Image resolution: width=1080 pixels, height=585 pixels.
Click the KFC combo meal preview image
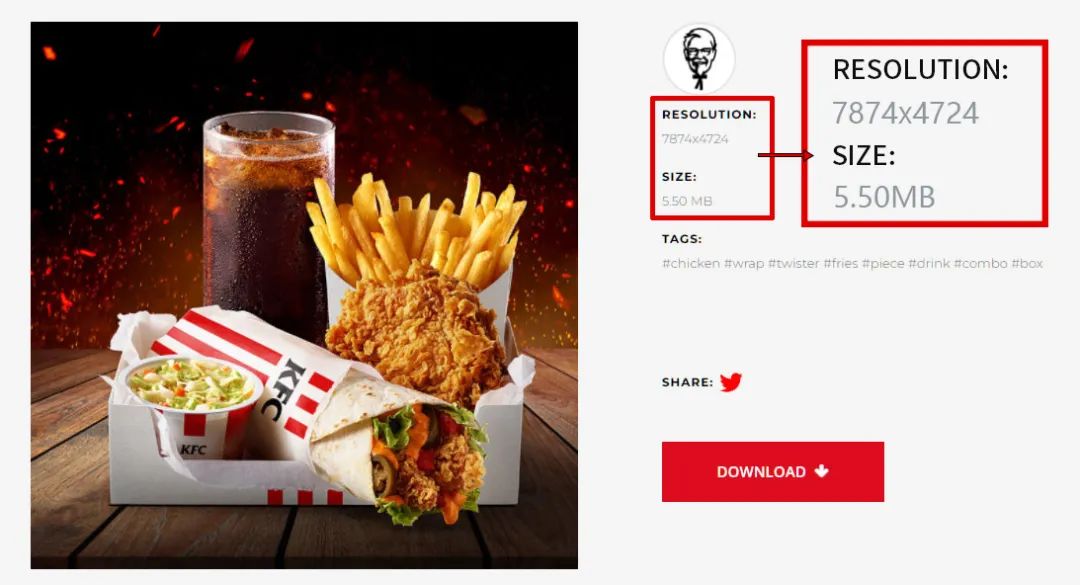coord(304,295)
